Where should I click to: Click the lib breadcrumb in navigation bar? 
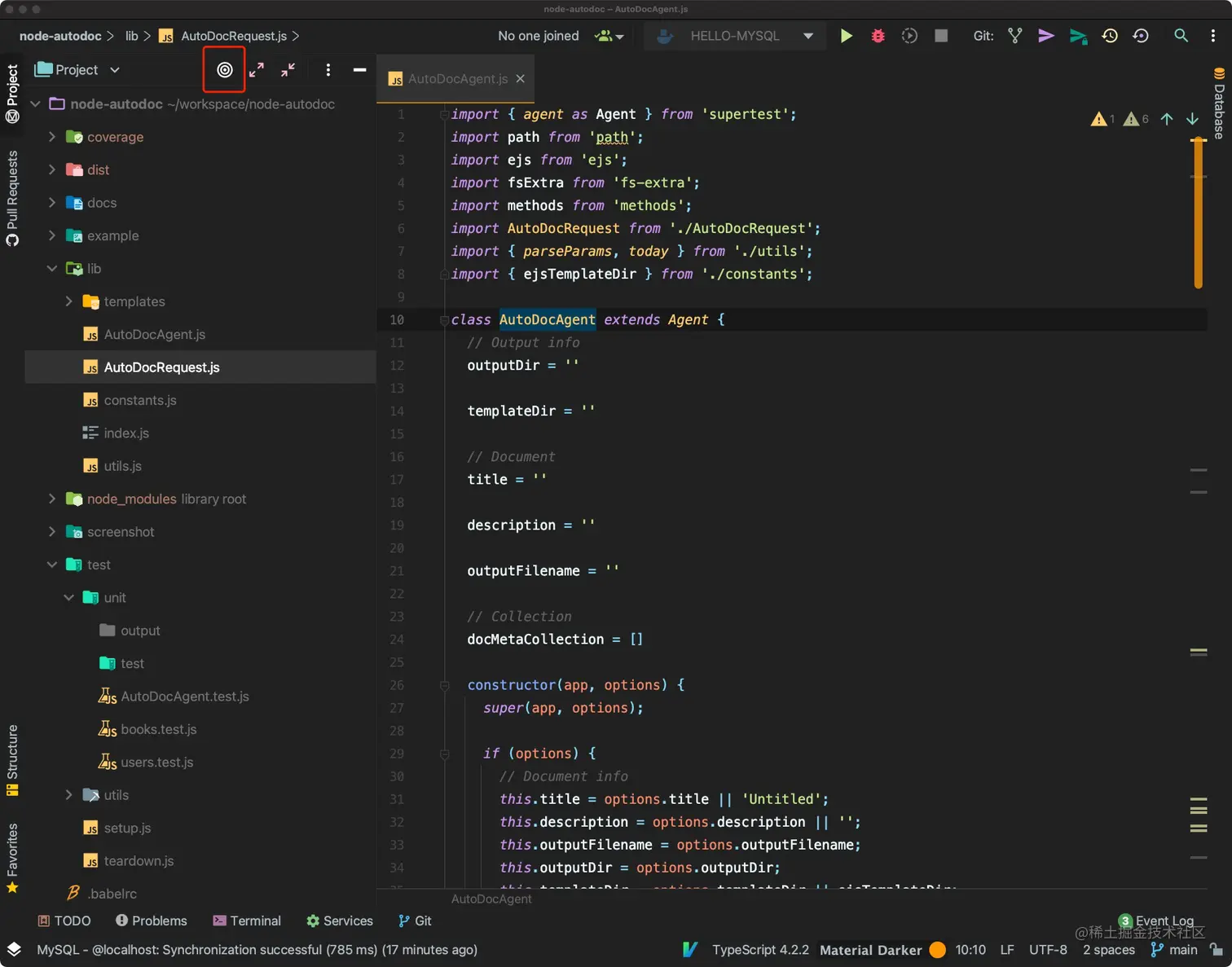pyautogui.click(x=131, y=36)
